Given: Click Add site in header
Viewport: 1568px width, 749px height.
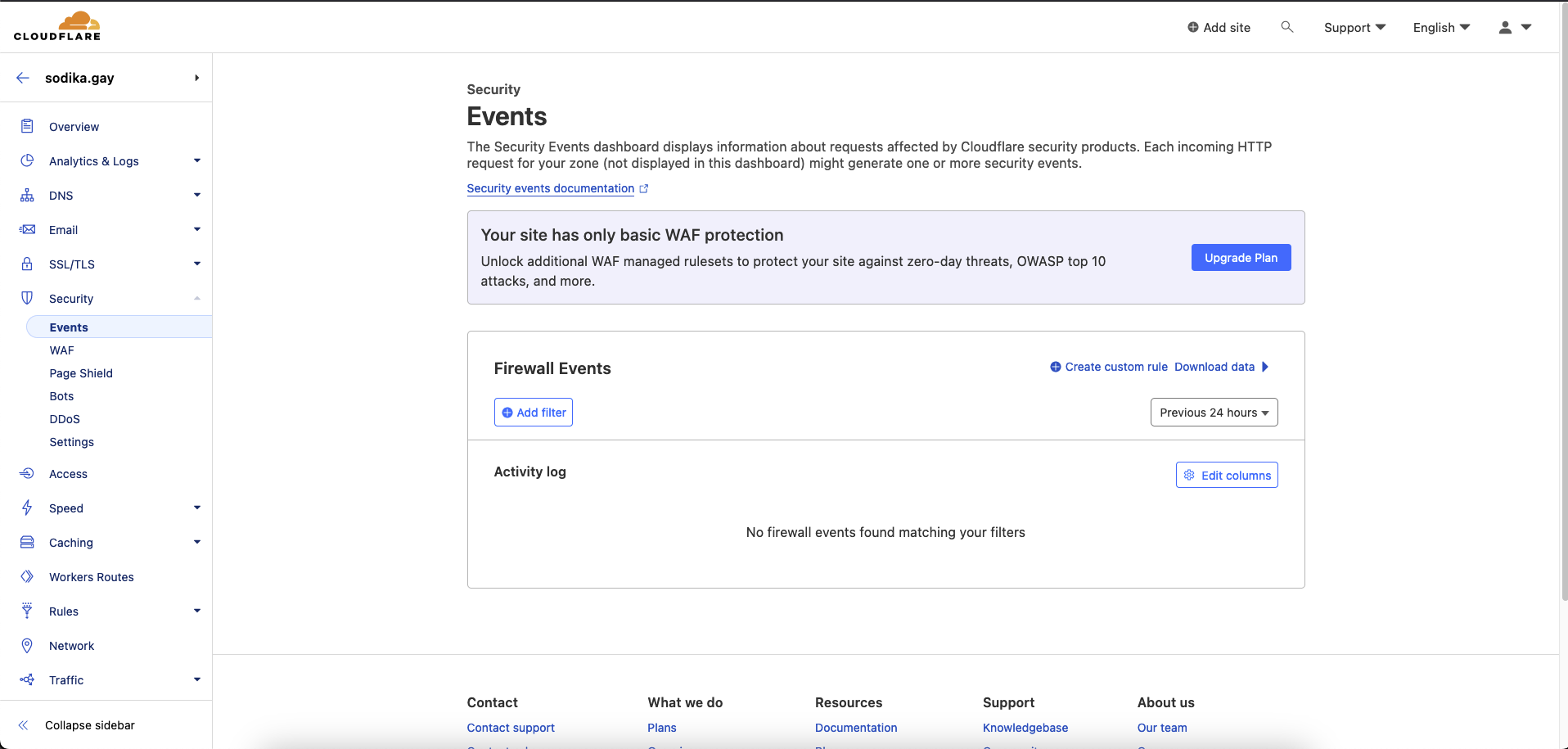Looking at the screenshot, I should (x=1227, y=27).
